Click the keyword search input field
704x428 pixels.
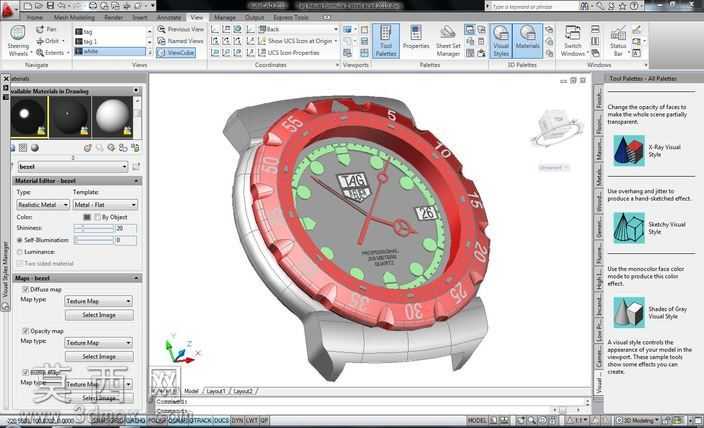coord(532,6)
